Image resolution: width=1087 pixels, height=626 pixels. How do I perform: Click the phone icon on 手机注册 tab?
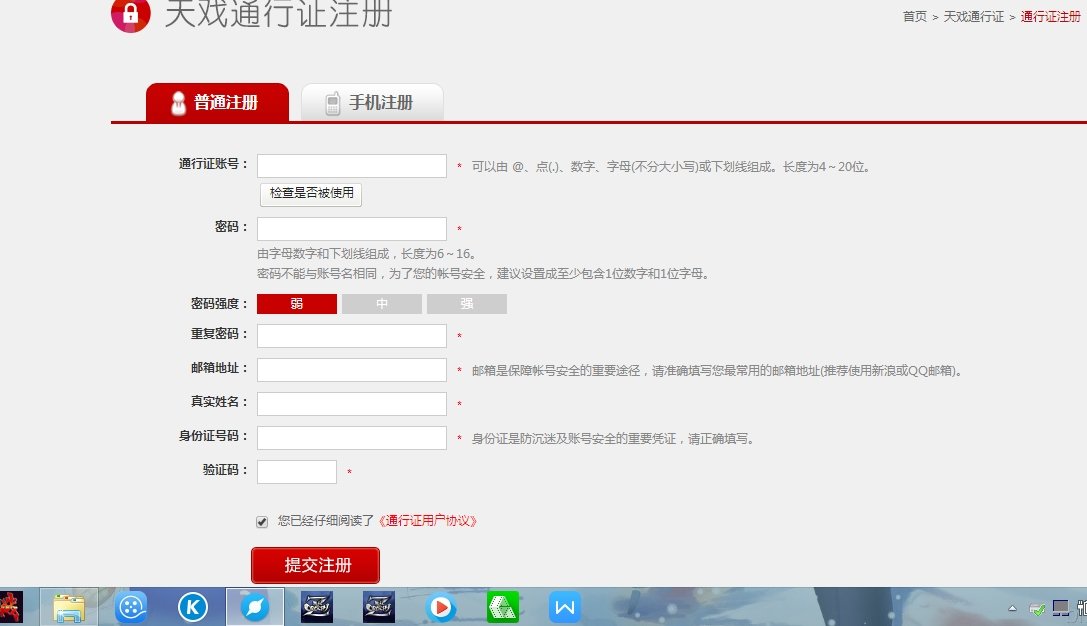point(333,100)
